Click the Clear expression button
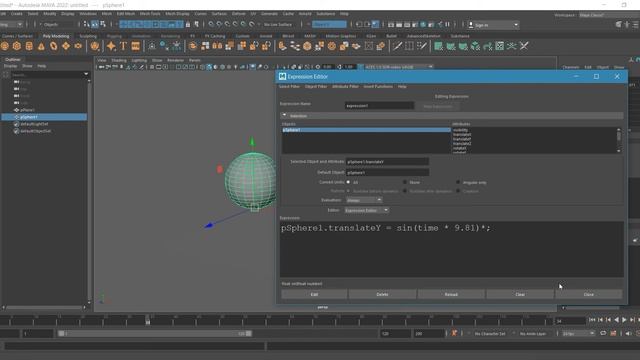This screenshot has height=360, width=640. point(520,294)
